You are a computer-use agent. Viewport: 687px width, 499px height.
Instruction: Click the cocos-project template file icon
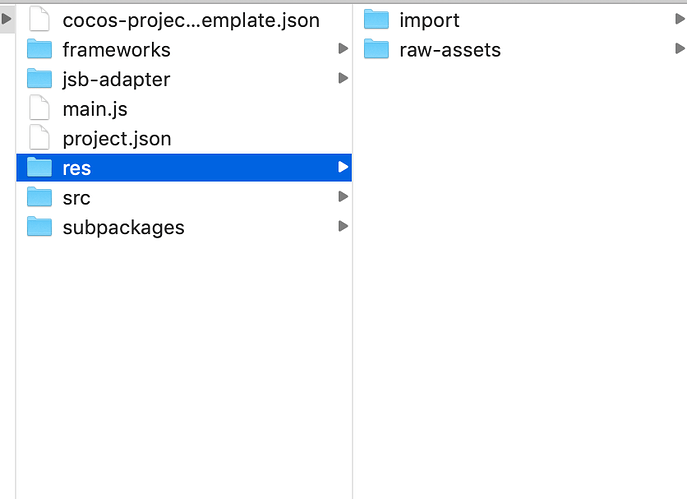coord(39,20)
